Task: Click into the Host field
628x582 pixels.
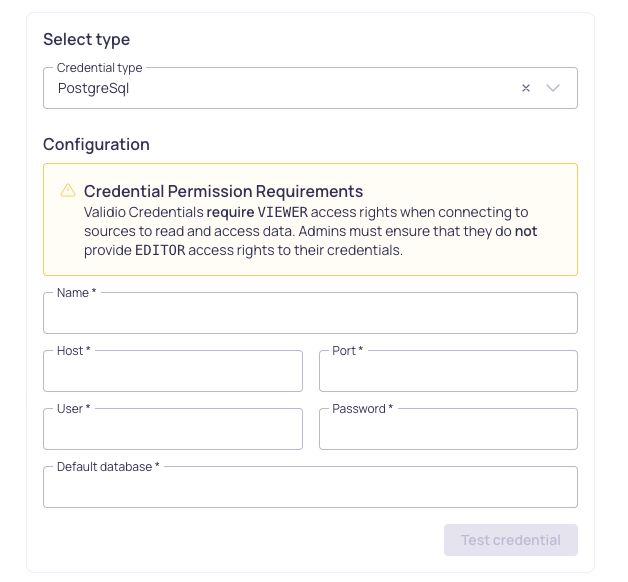Action: coord(173,372)
